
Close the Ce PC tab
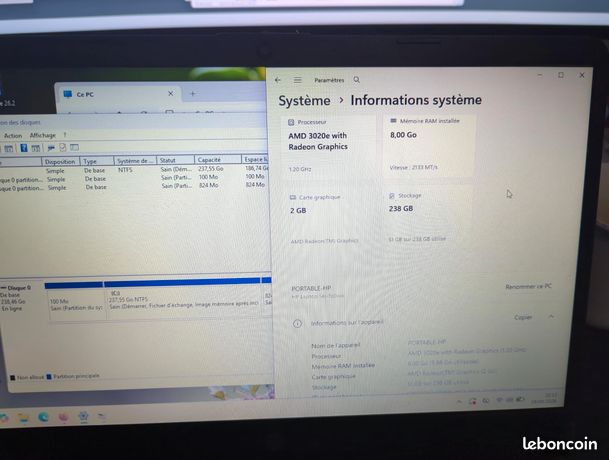[171, 94]
